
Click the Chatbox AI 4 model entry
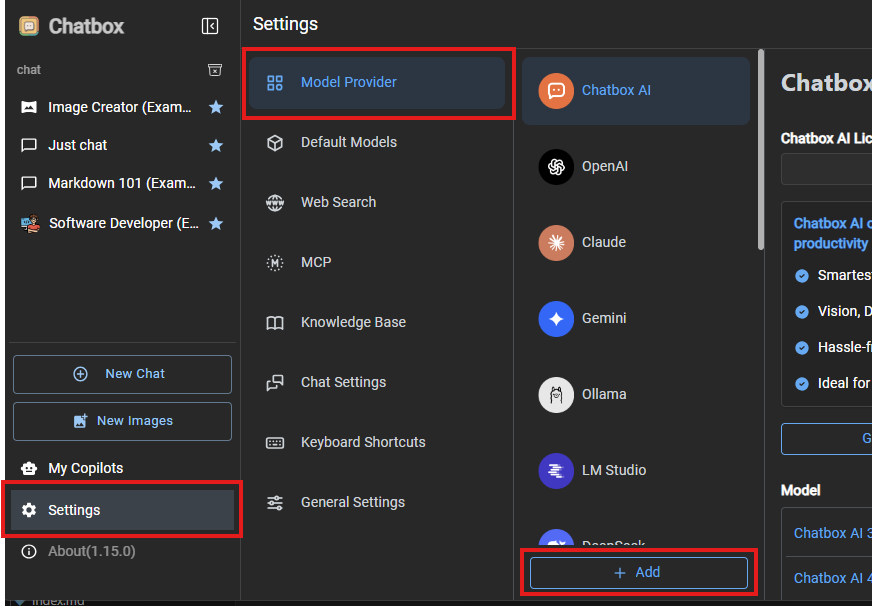pyautogui.click(x=833, y=578)
